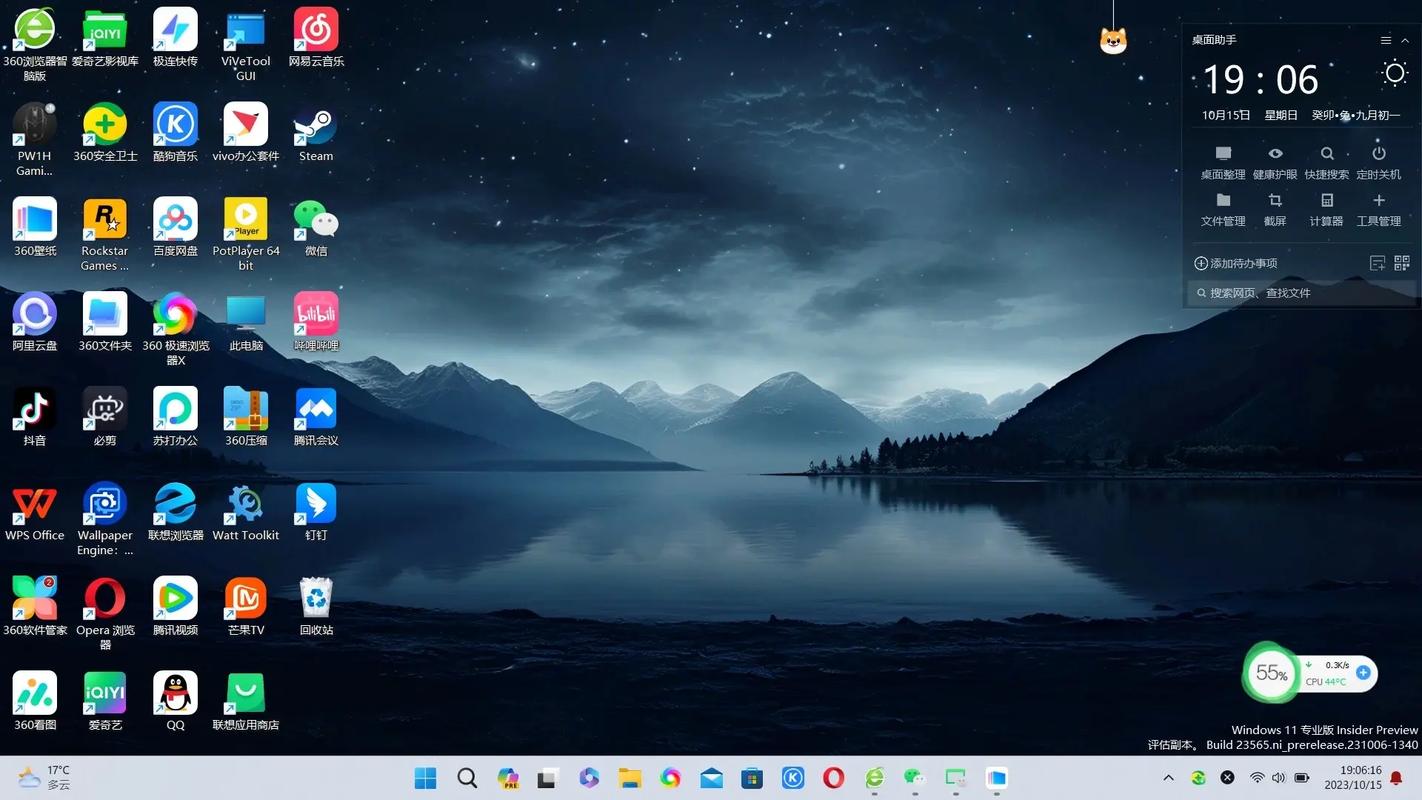Open the 桌面助手 hamburger menu
This screenshot has height=800, width=1422.
(x=1386, y=40)
